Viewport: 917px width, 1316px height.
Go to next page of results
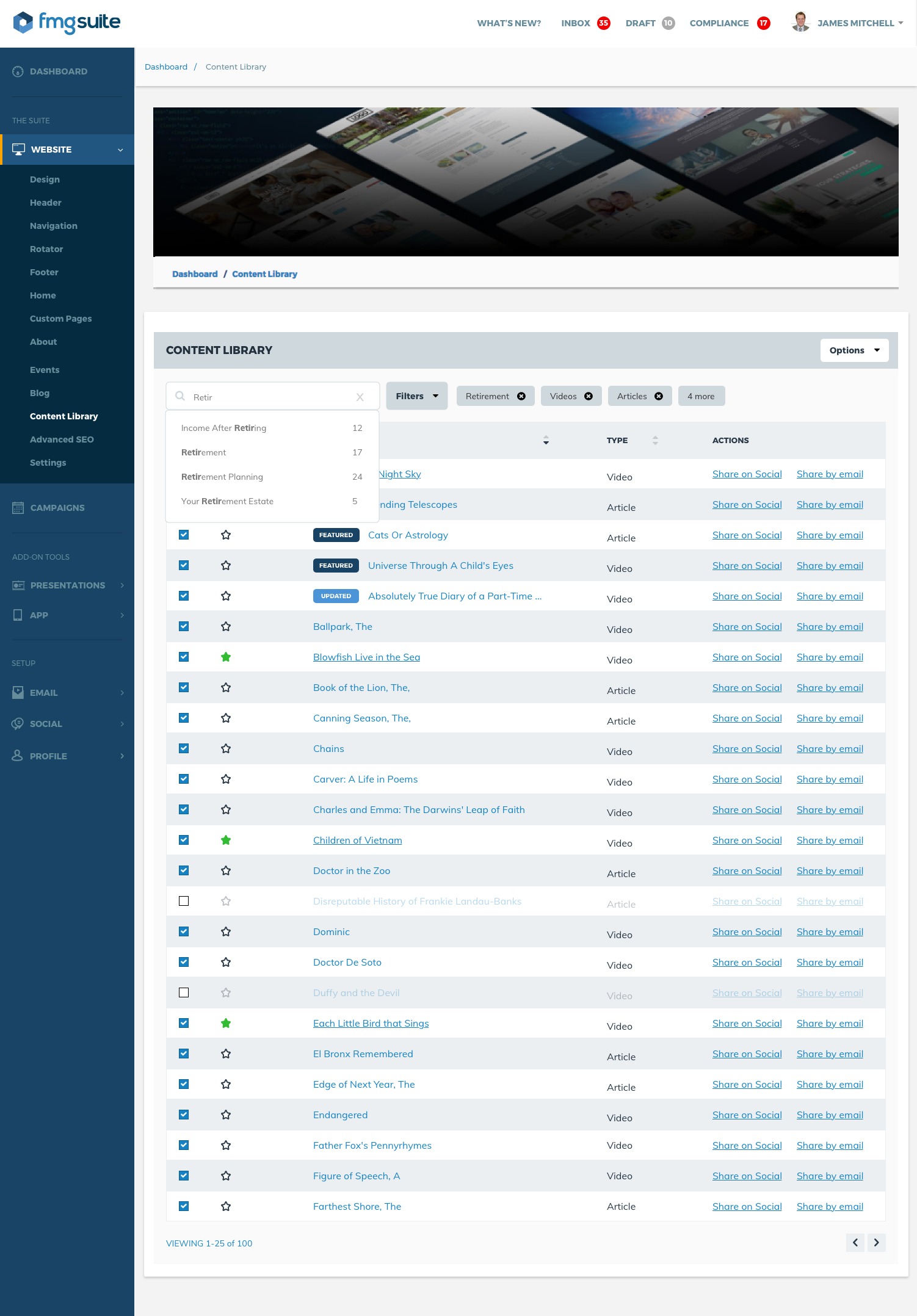pos(876,1243)
